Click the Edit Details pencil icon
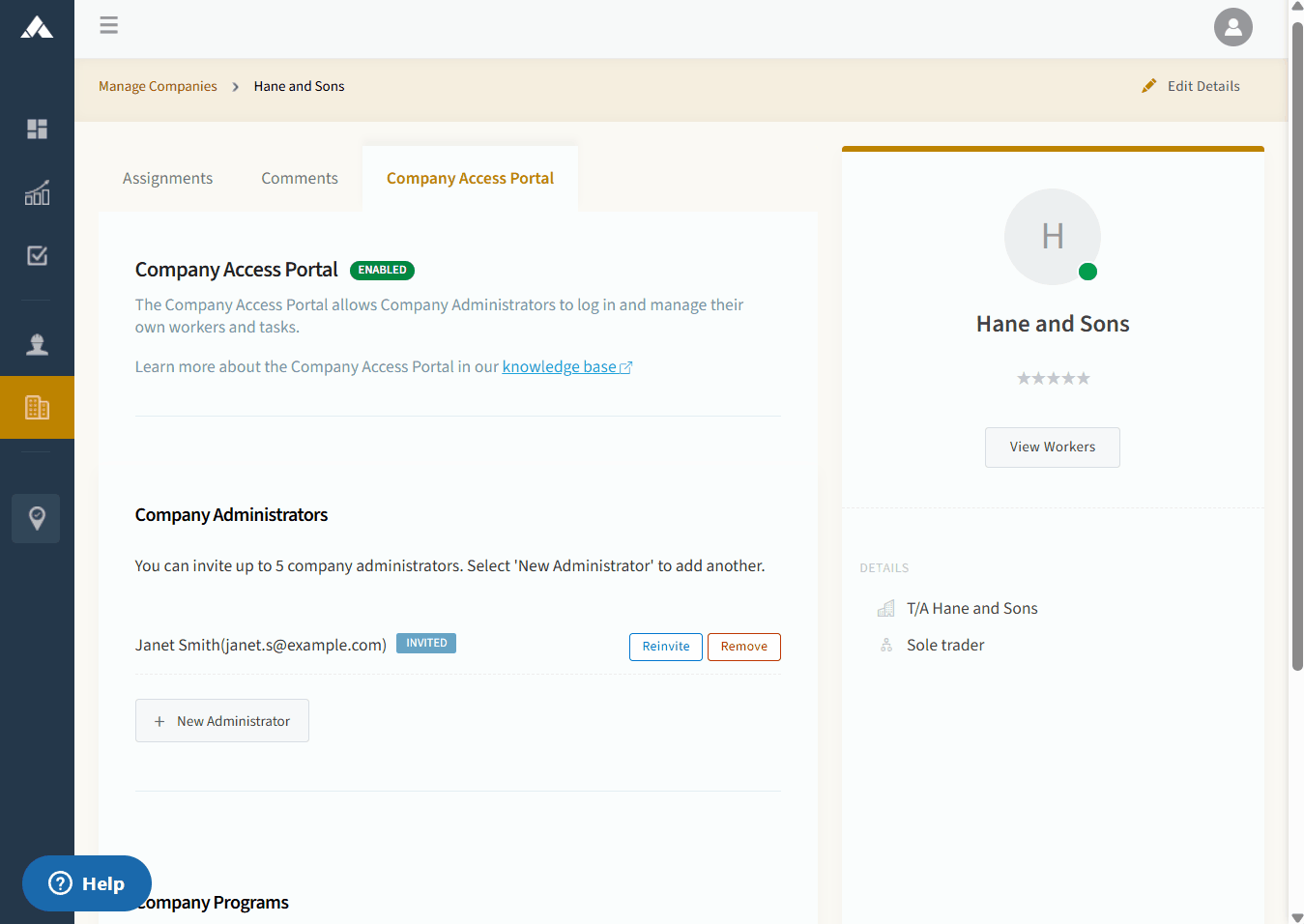The width and height of the screenshot is (1304, 924). point(1148,86)
